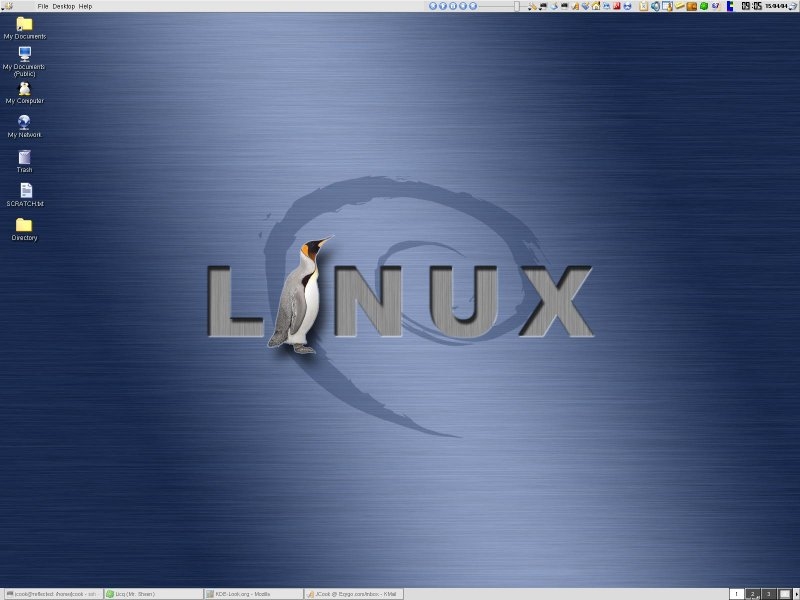Open the Desktop menu
800x600 pixels.
tap(64, 7)
